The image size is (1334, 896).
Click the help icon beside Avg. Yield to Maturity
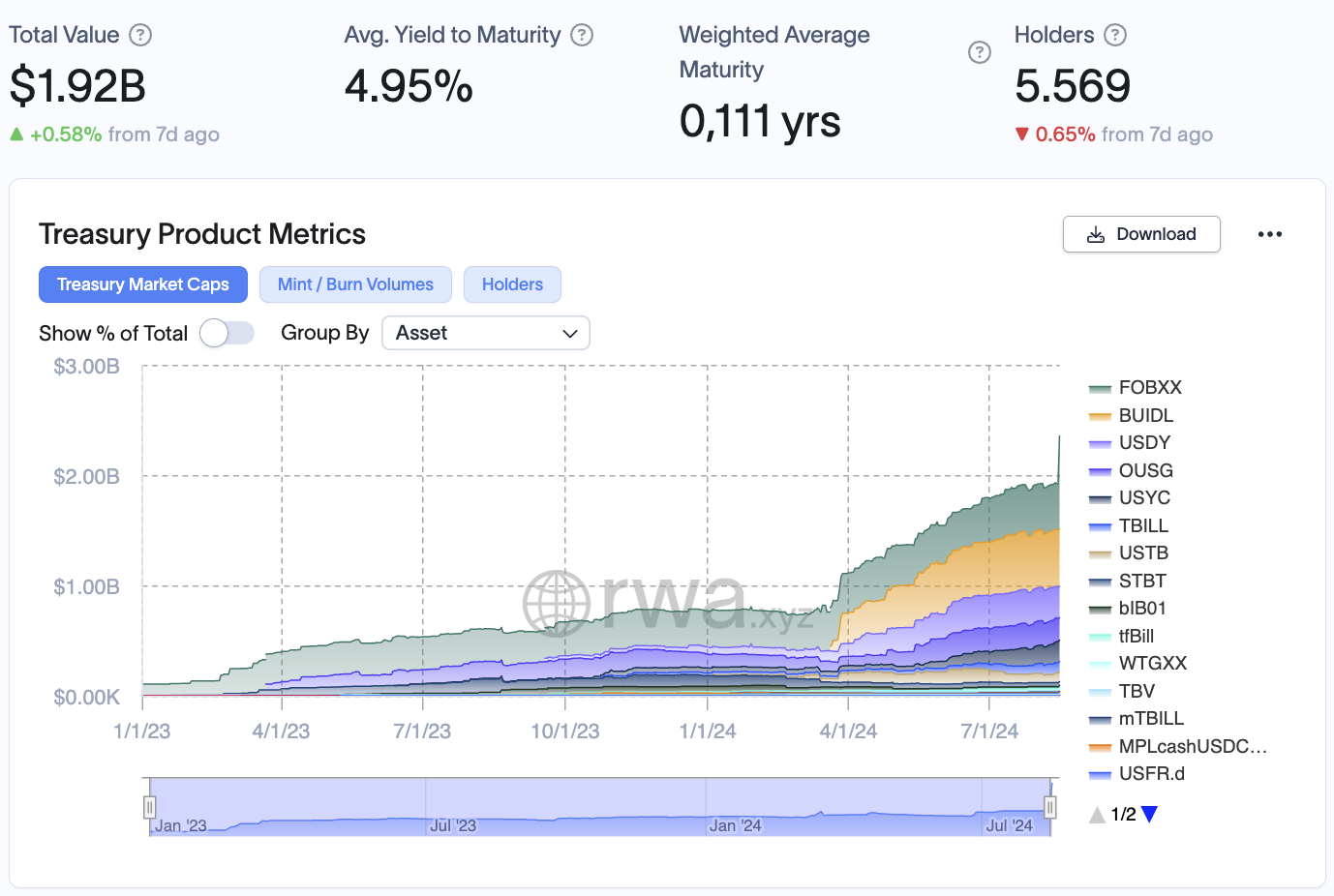point(581,35)
